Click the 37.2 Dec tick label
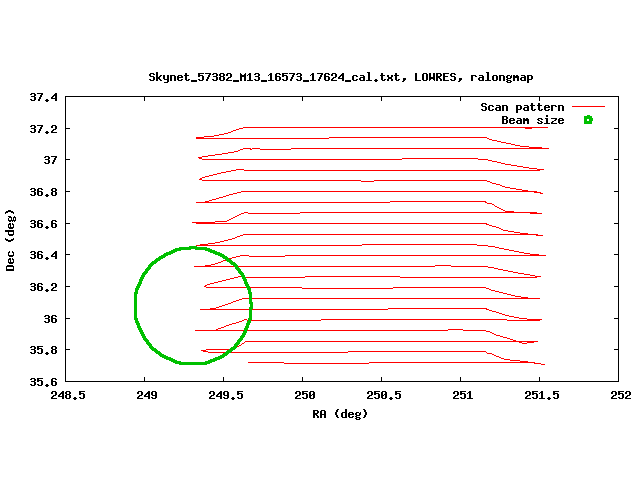The image size is (640, 480). coord(43,129)
